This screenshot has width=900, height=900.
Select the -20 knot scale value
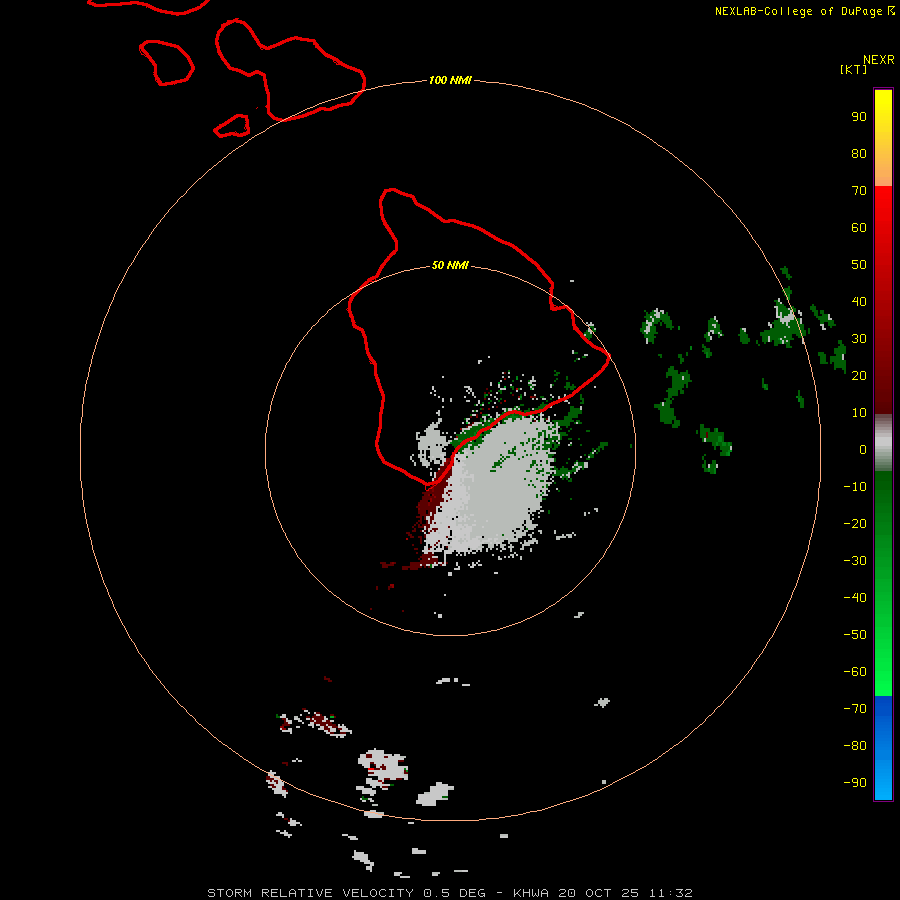[x=855, y=523]
